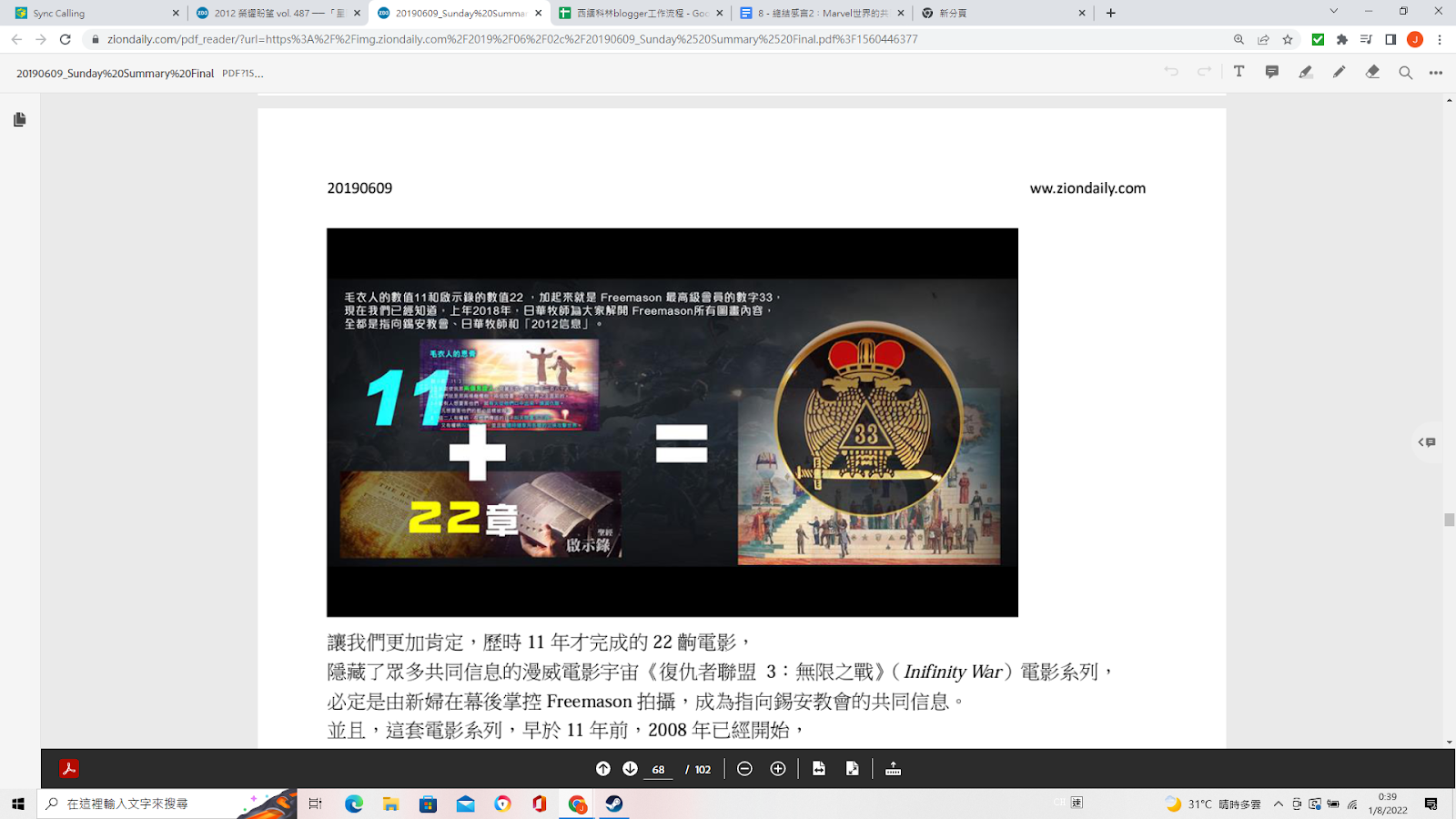Viewport: 1456px width, 819px height.
Task: Click the address bar URL
Action: click(512, 39)
